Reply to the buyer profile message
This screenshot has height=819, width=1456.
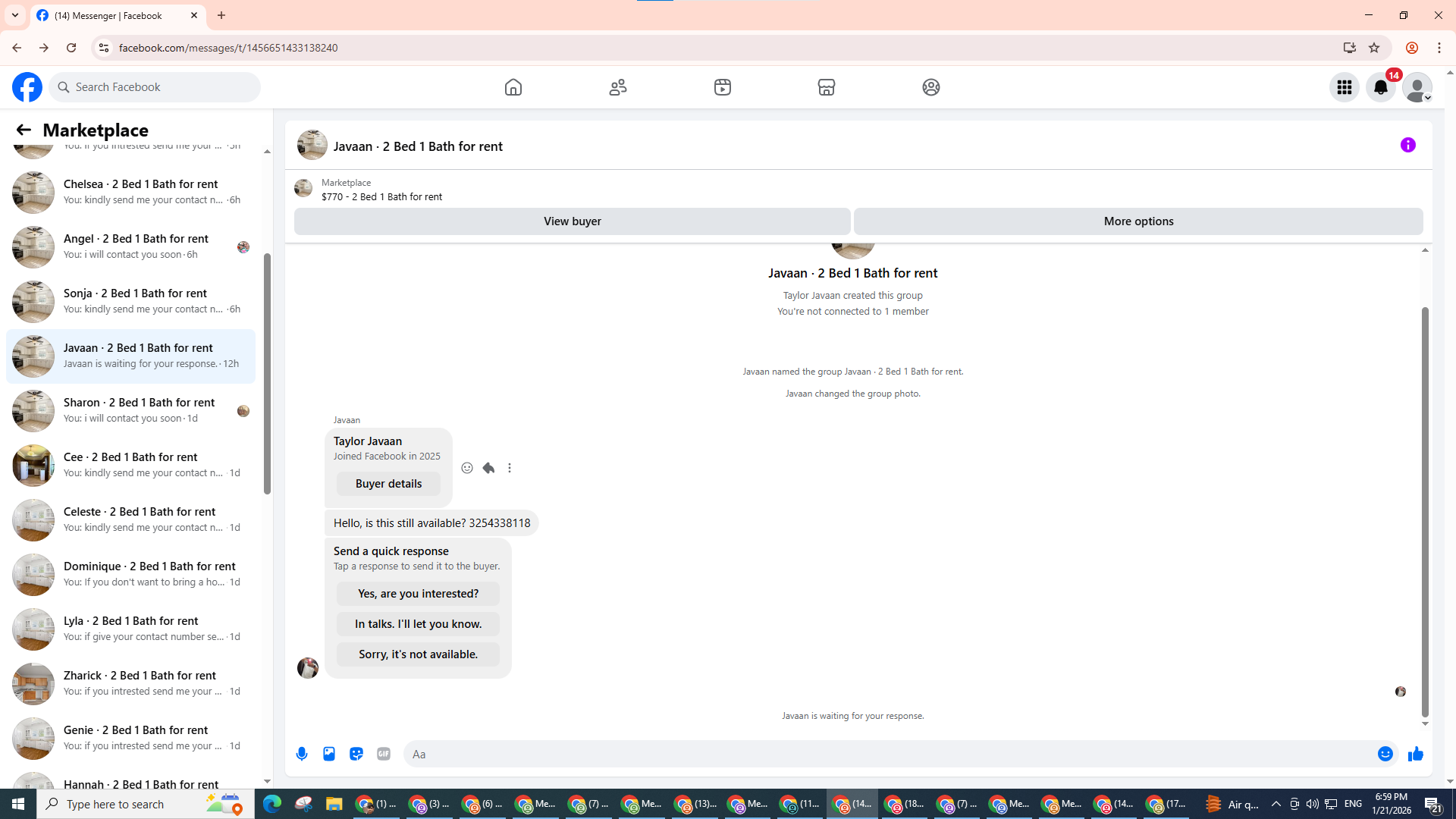[x=488, y=468]
